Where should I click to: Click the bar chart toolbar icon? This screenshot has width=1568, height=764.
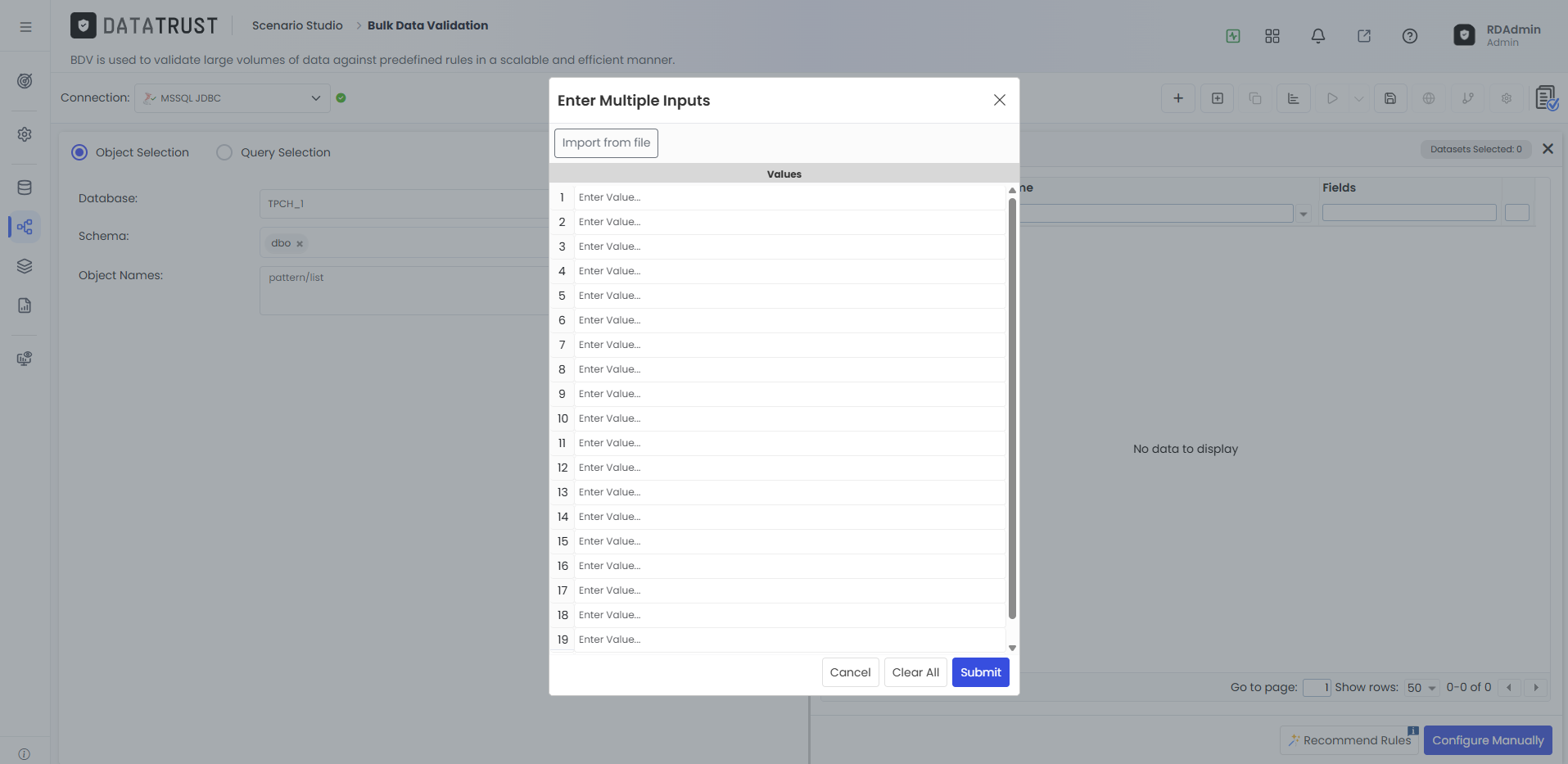pyautogui.click(x=1294, y=98)
